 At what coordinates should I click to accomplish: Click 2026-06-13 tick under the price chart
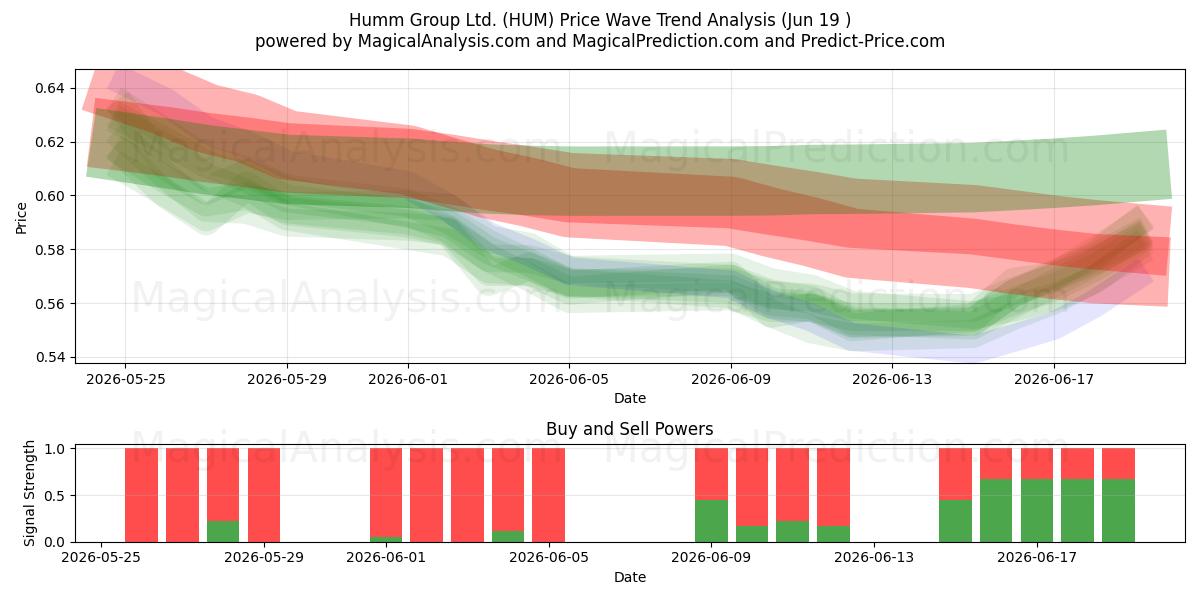893,379
